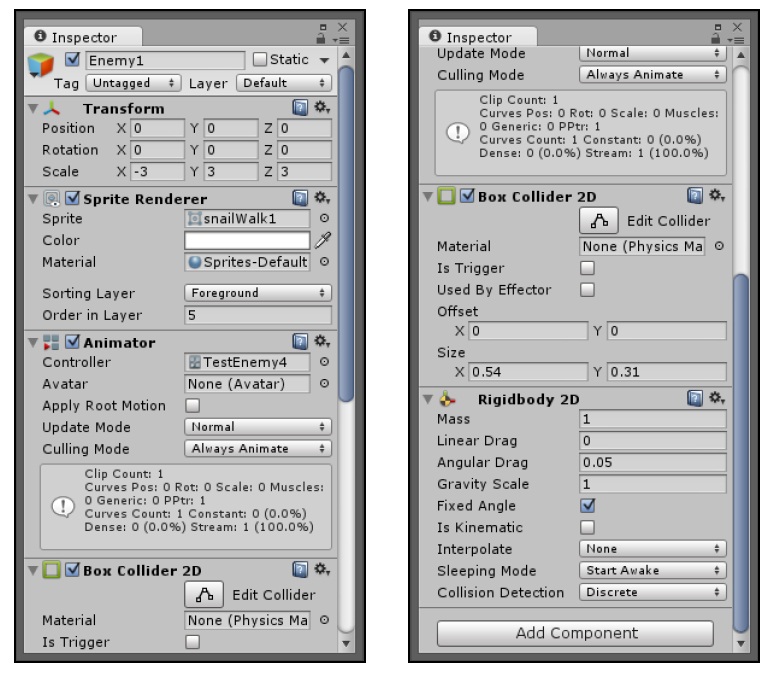
Task: Open the Static options dropdown arrow
Action: click(324, 60)
